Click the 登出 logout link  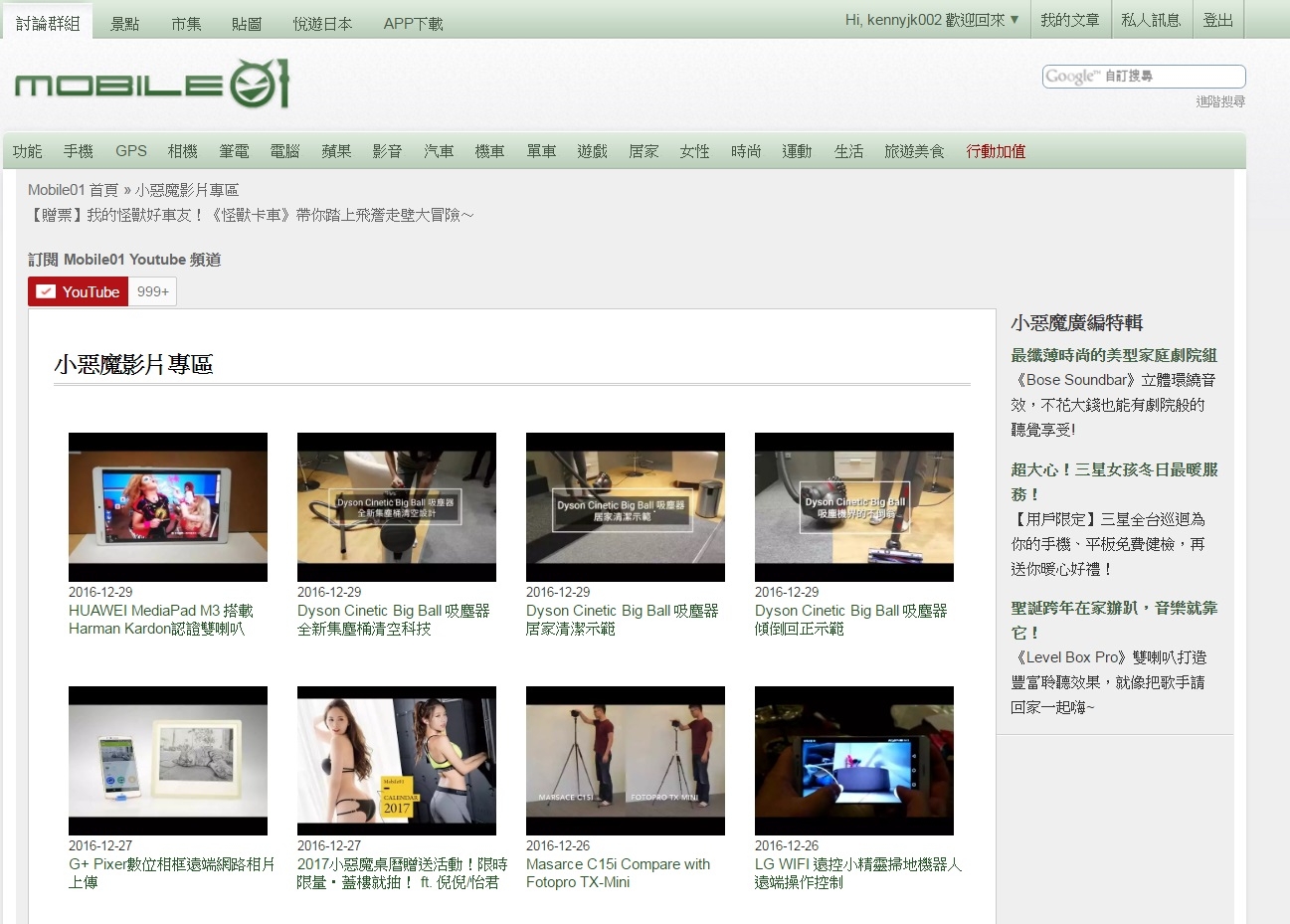tap(1218, 20)
